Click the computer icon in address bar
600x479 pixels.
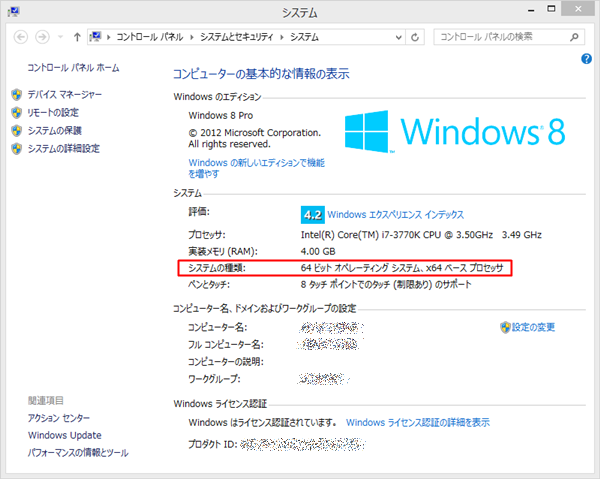coord(95,37)
